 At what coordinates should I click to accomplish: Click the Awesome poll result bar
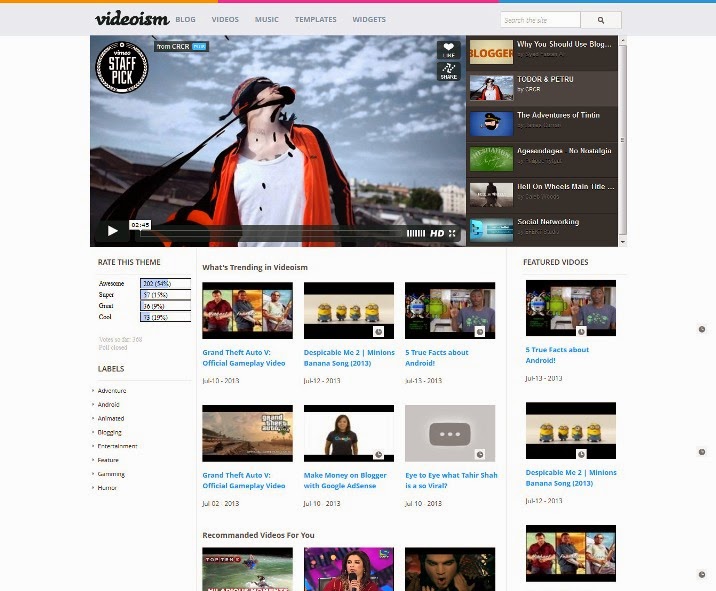click(x=165, y=284)
